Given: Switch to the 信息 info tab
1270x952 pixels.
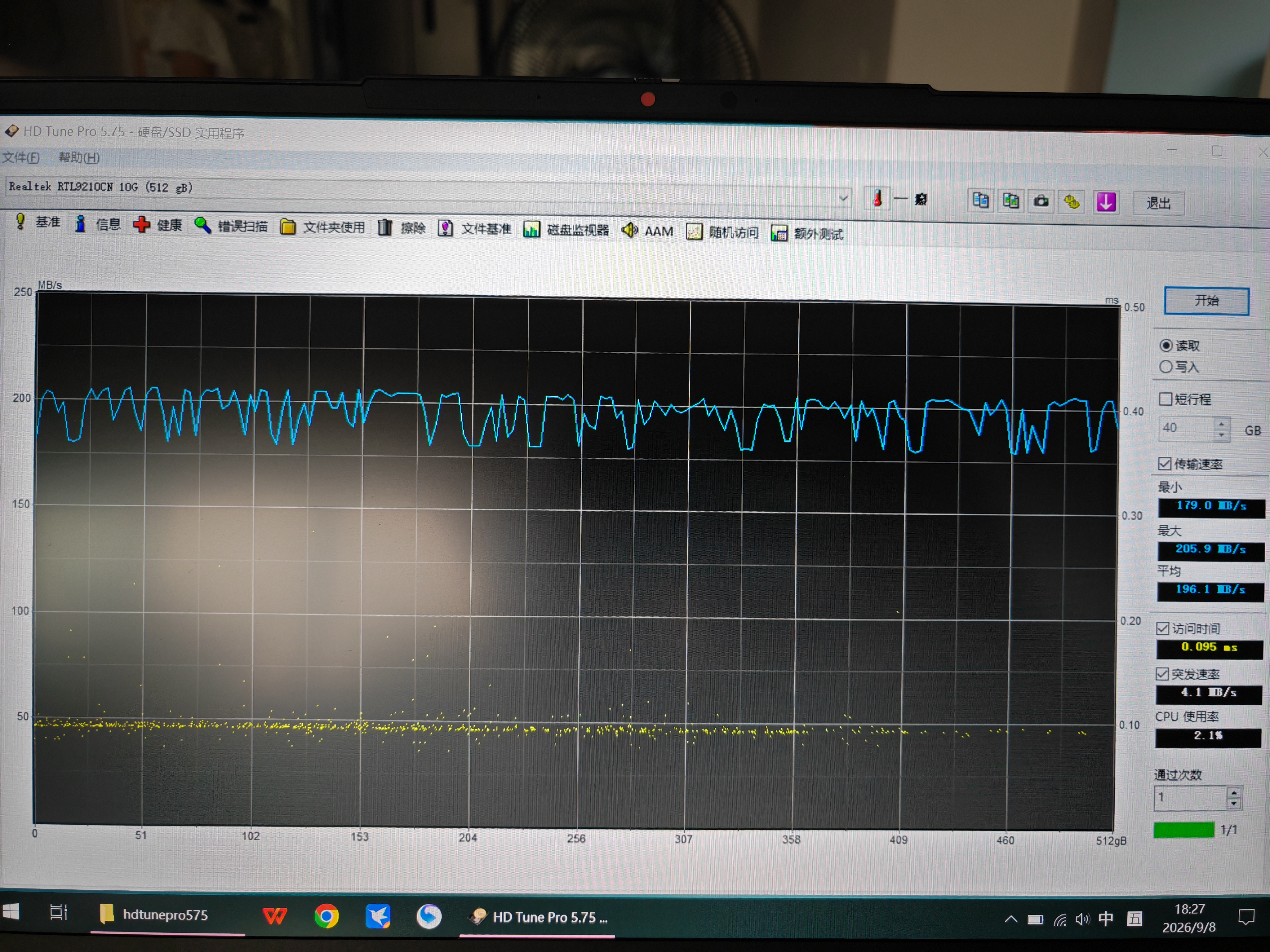Looking at the screenshot, I should tap(98, 224).
